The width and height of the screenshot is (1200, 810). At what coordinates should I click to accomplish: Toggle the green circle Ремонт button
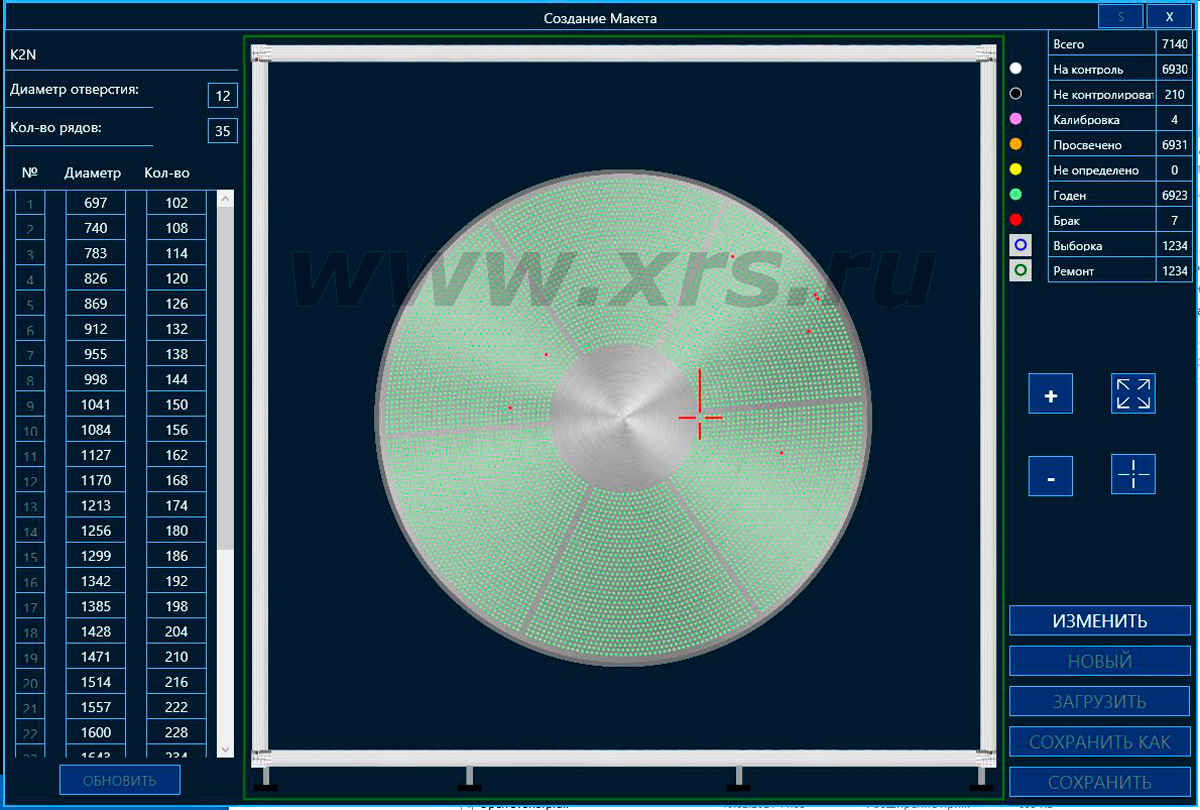[1020, 270]
